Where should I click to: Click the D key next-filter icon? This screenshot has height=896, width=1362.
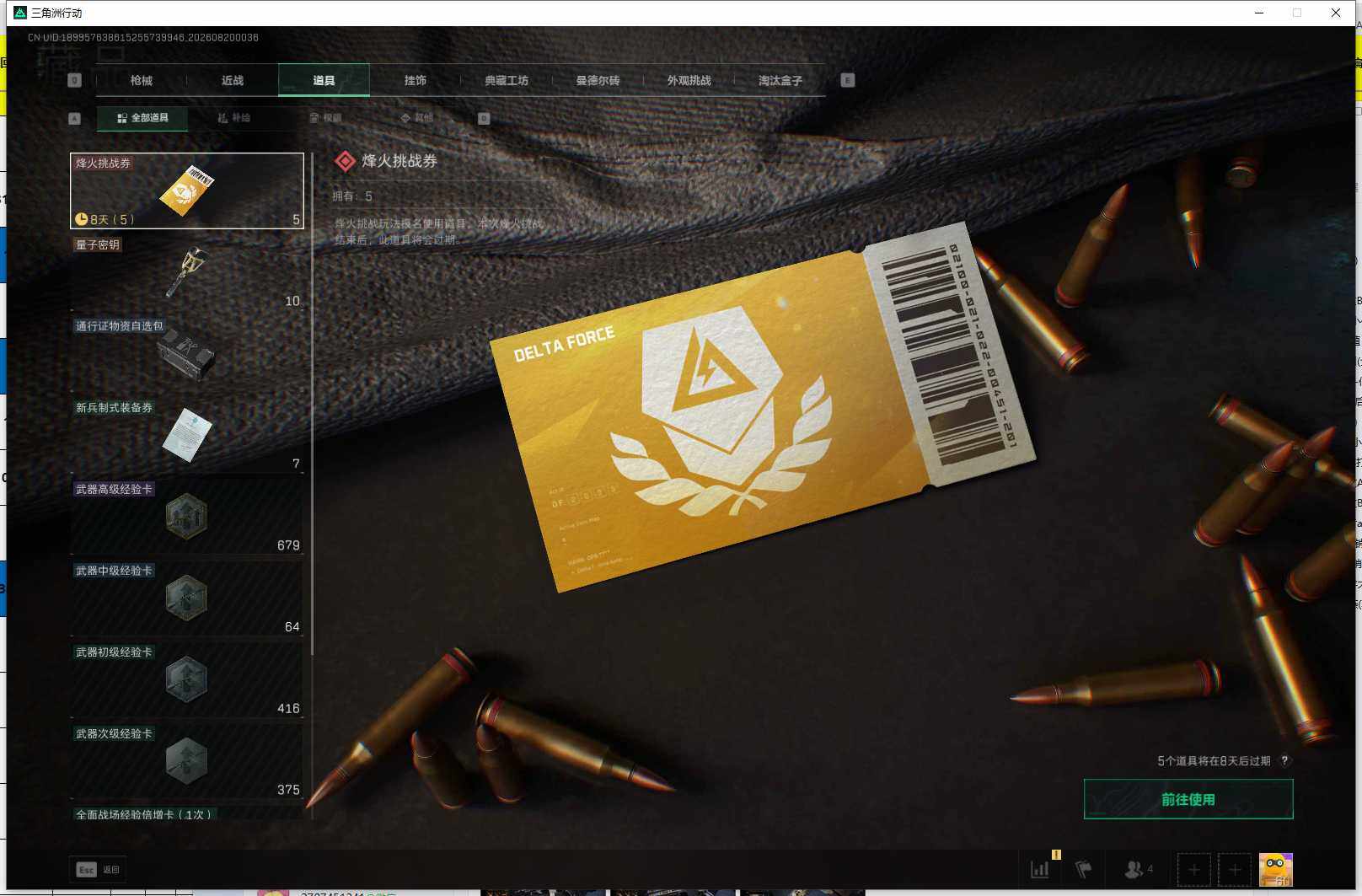click(484, 119)
